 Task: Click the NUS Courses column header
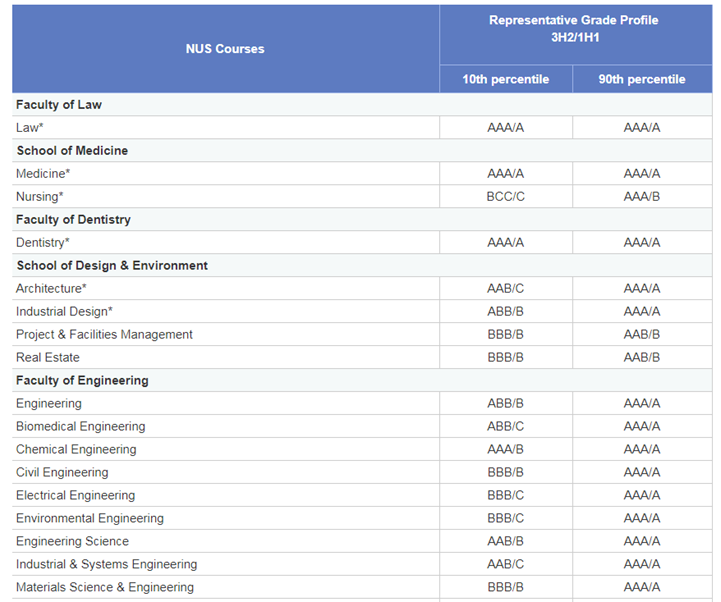(225, 49)
